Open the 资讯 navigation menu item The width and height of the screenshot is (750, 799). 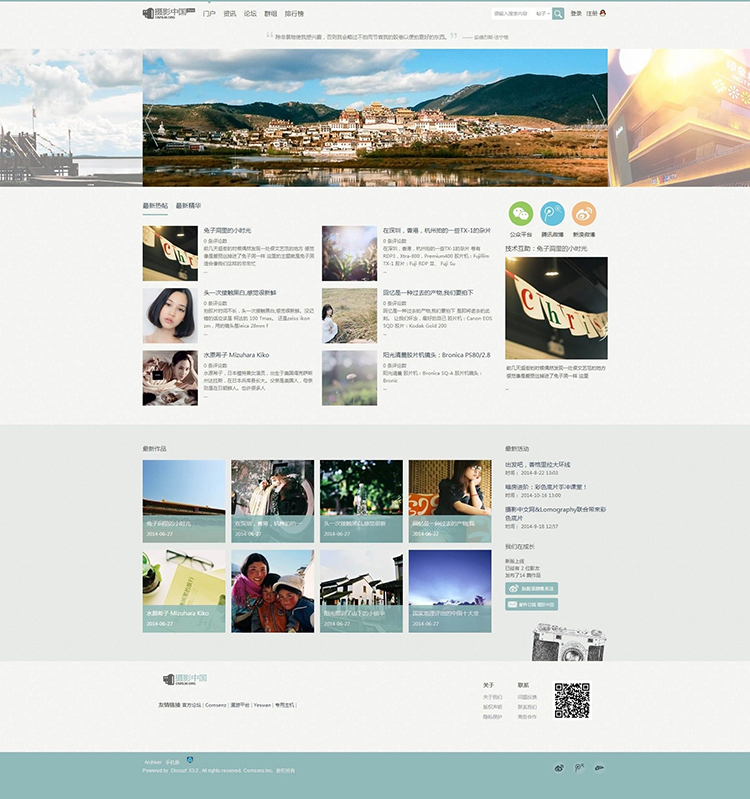point(230,14)
